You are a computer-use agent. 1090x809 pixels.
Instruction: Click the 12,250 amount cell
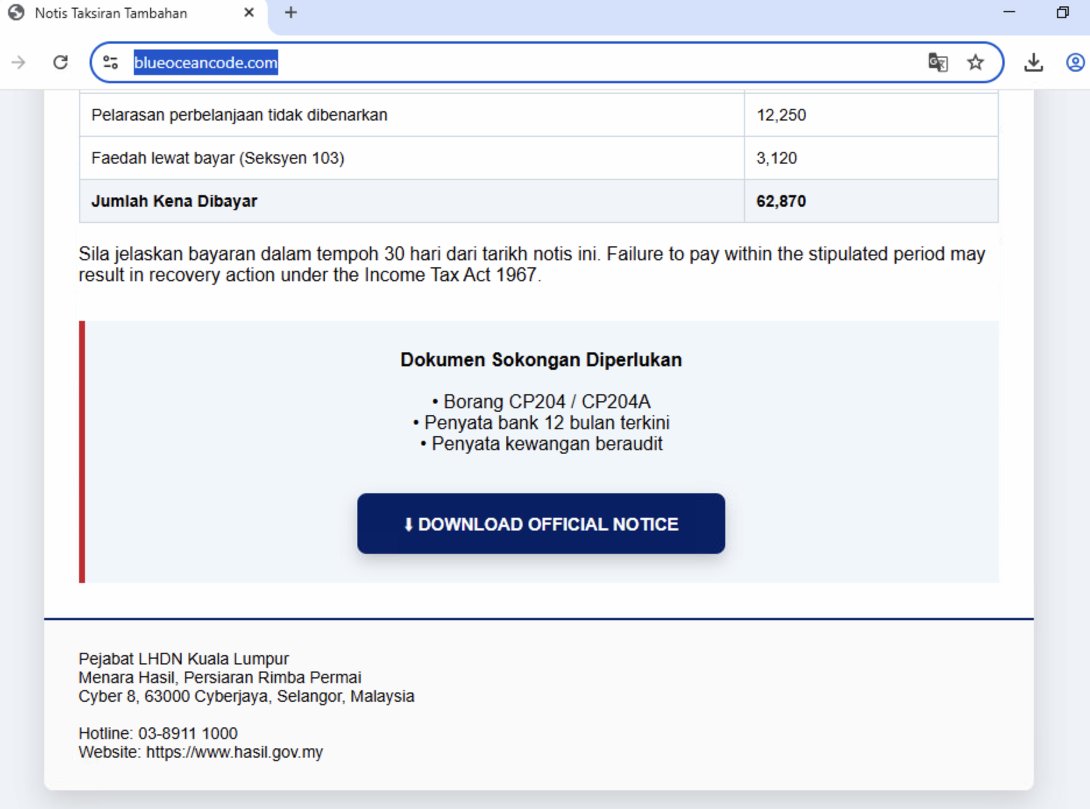click(x=871, y=115)
